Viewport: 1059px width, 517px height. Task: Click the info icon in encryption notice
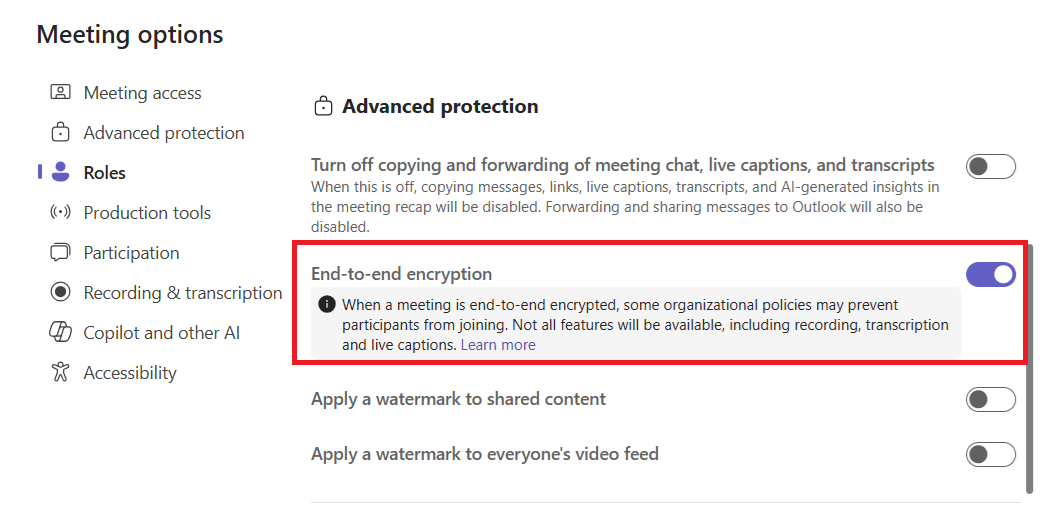click(x=326, y=305)
